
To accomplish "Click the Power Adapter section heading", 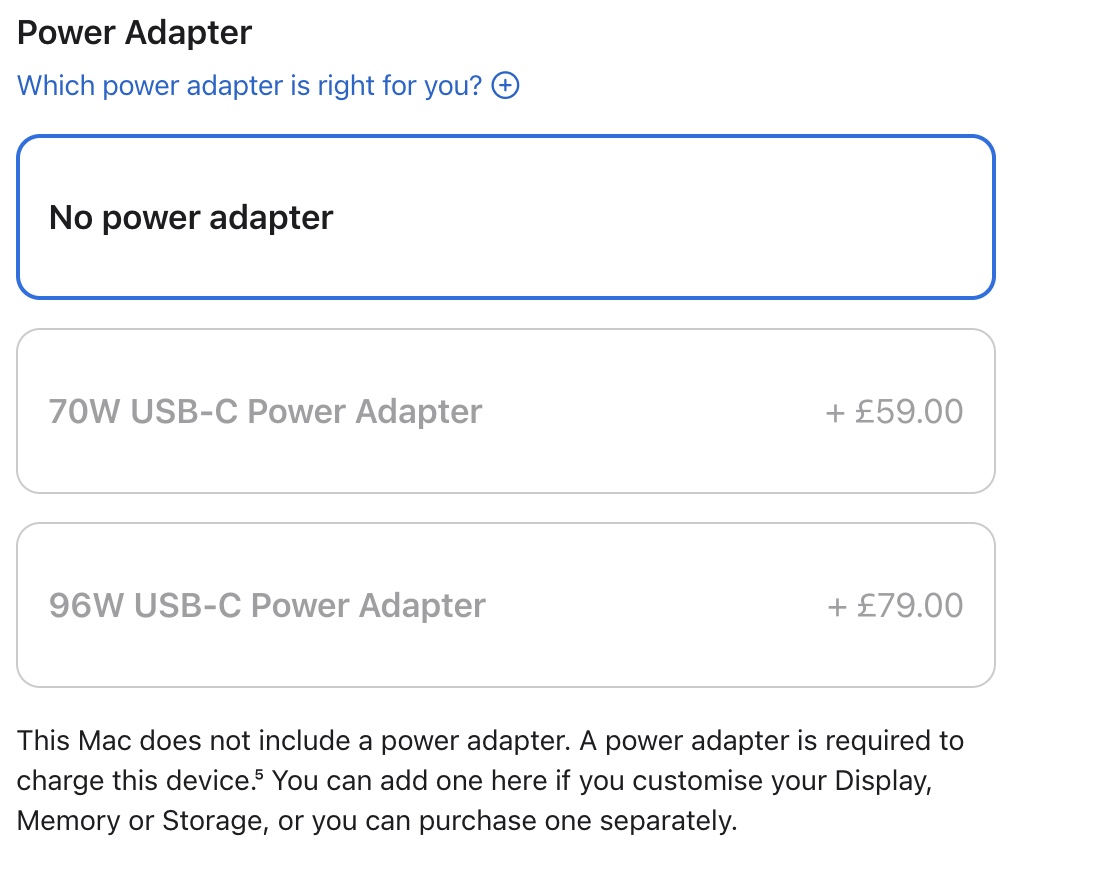I will point(135,33).
